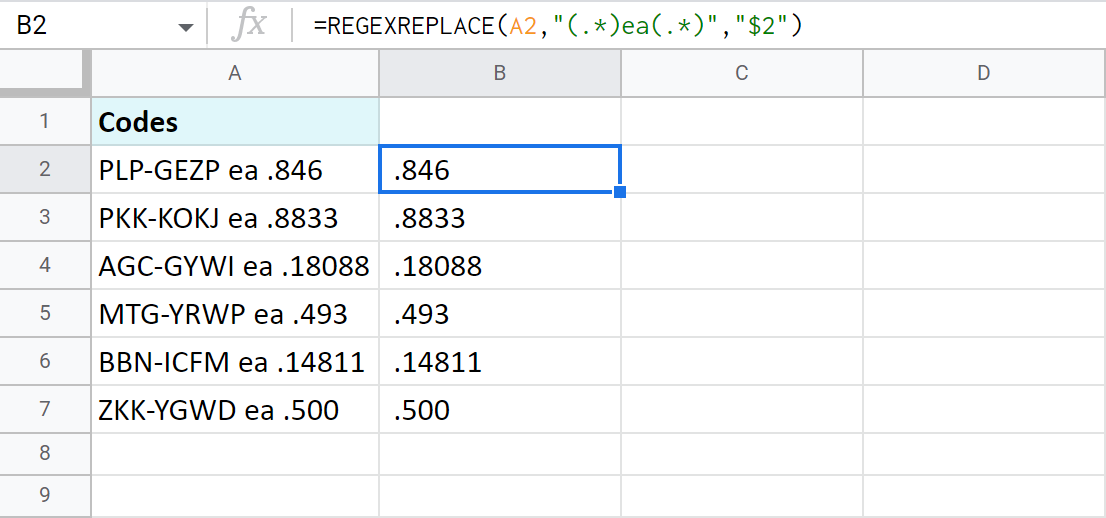The image size is (1106, 518).
Task: Select cell with ZKK-YGWD ea .500
Action: pyautogui.click(x=235, y=410)
